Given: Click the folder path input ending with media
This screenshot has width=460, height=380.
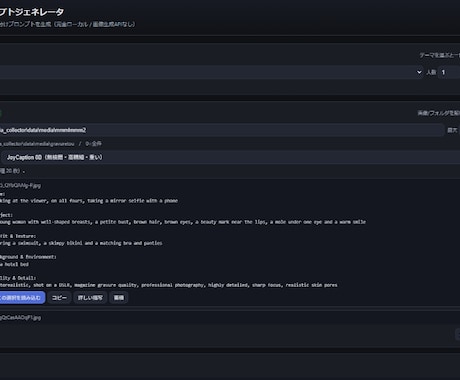Looking at the screenshot, I should pos(221,130).
